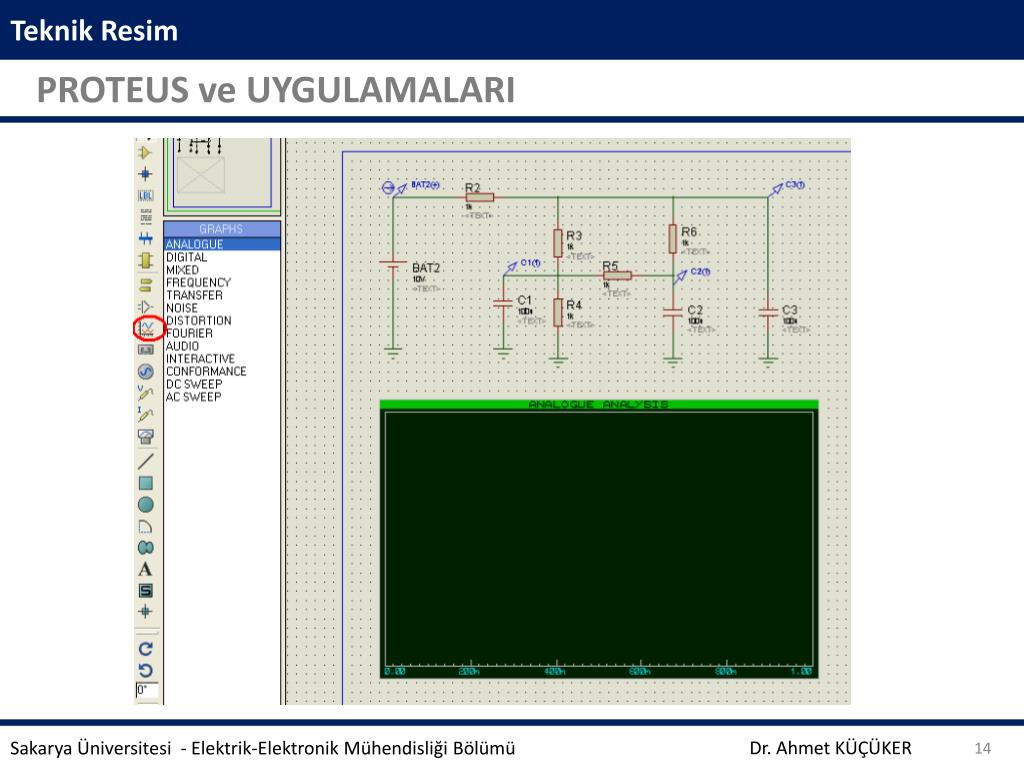
Task: Select the Current probe tool
Action: 145,414
